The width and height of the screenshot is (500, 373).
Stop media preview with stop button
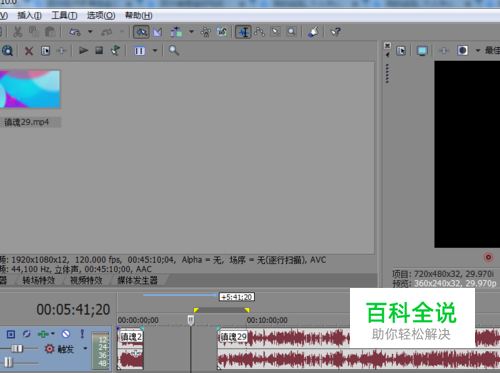pyautogui.click(x=99, y=50)
